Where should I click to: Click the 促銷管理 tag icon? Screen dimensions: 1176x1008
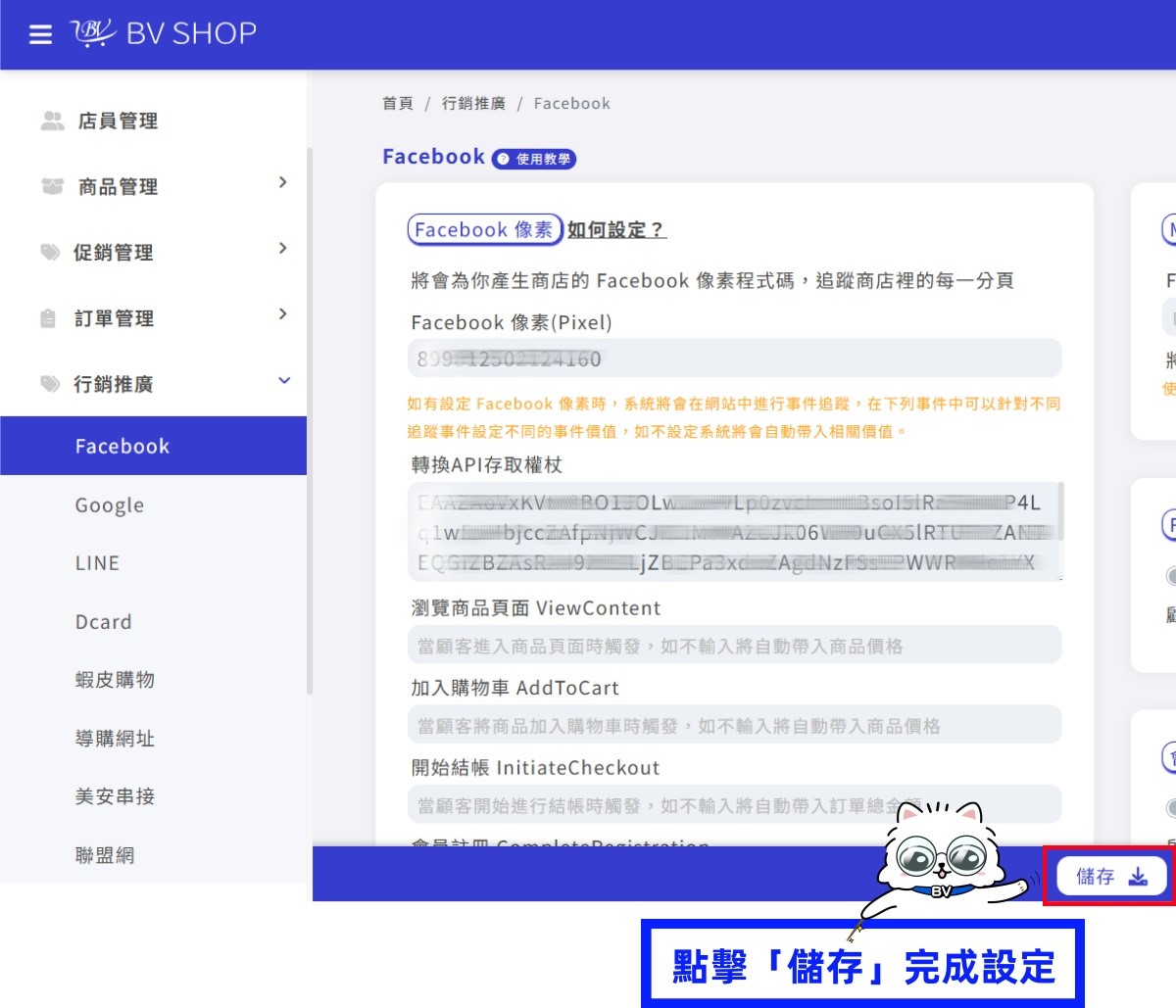pos(50,252)
